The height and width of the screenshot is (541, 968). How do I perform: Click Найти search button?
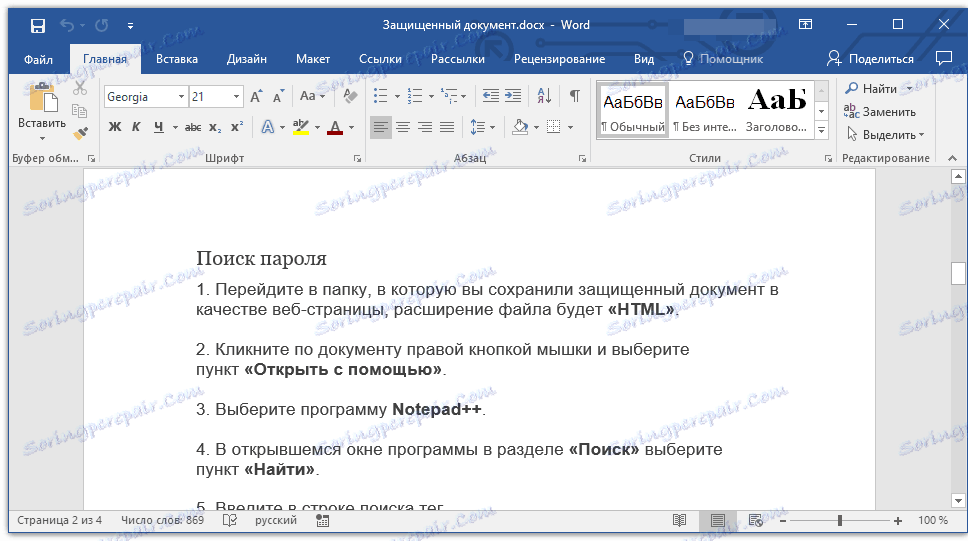pyautogui.click(x=871, y=89)
